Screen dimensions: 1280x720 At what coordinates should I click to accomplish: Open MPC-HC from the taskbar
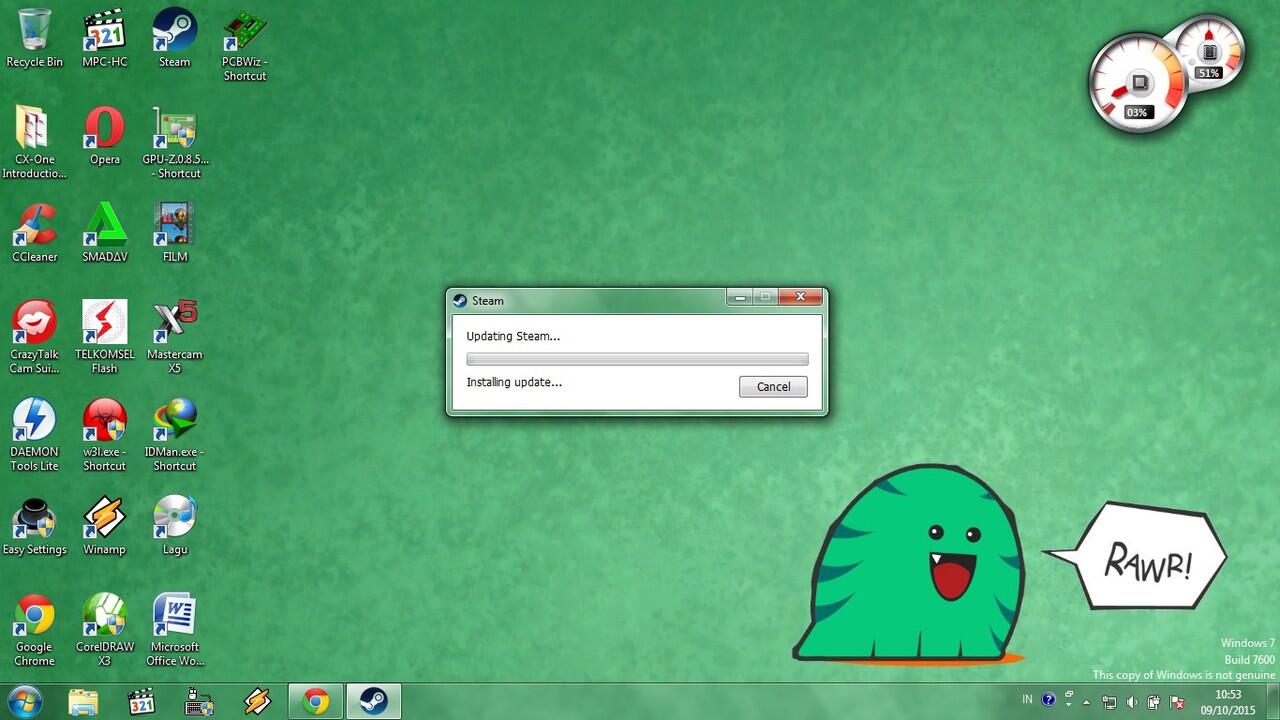(142, 702)
